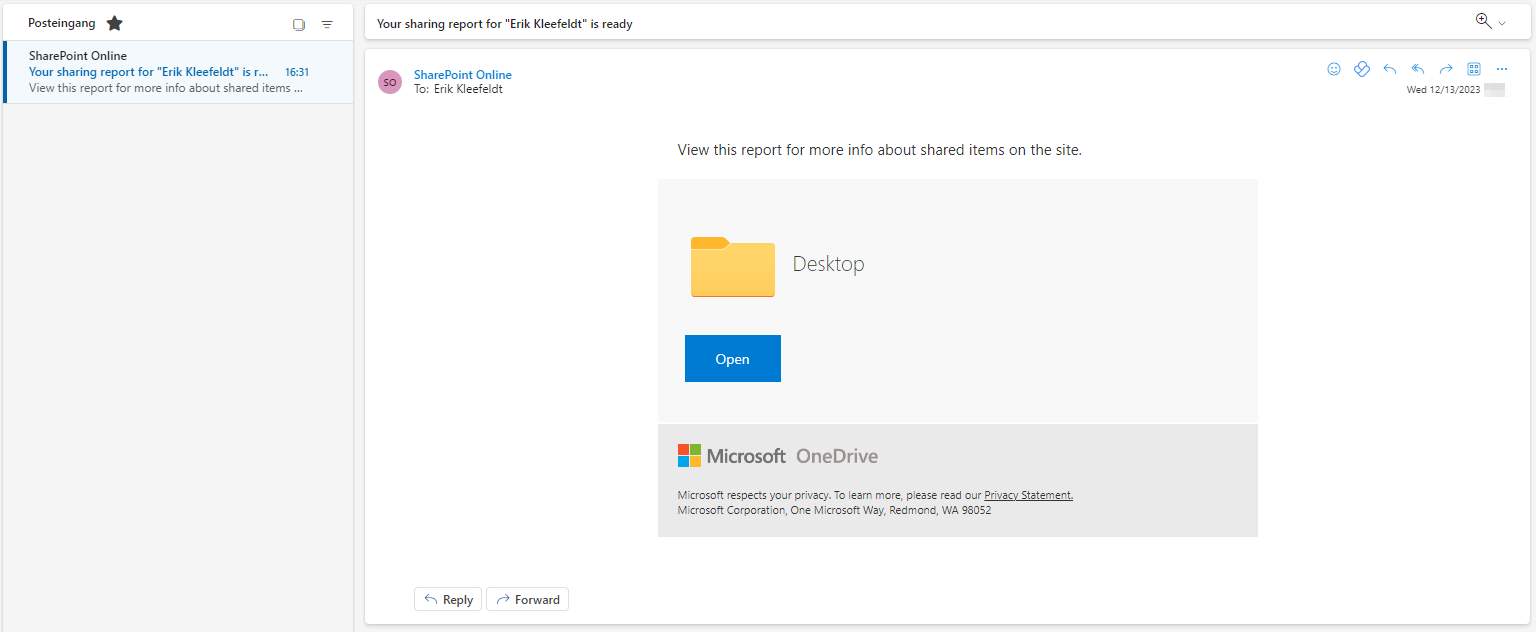Click the Posteingang folder title
The height and width of the screenshot is (632, 1536).
(62, 23)
